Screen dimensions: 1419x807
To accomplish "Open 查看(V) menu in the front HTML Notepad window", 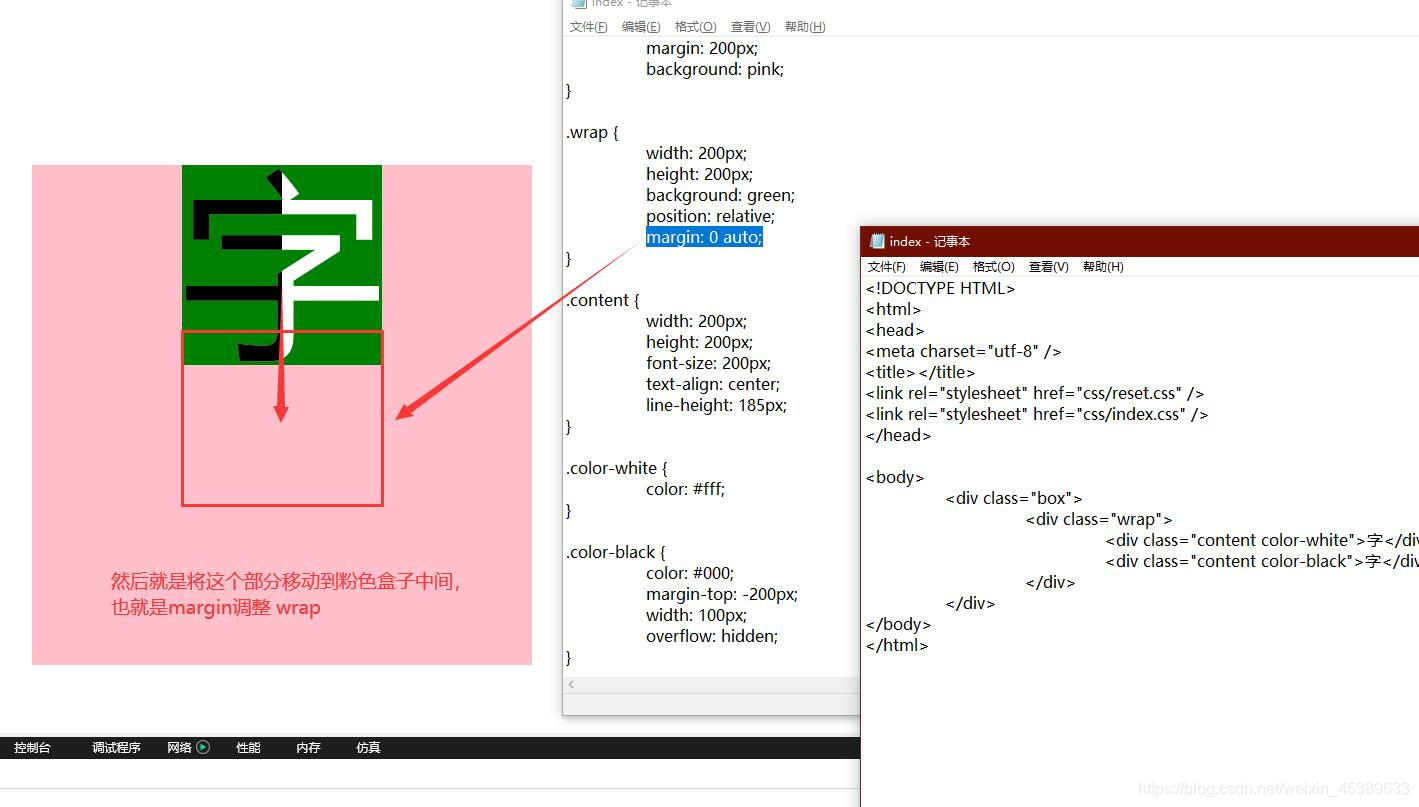I will (x=1049, y=267).
